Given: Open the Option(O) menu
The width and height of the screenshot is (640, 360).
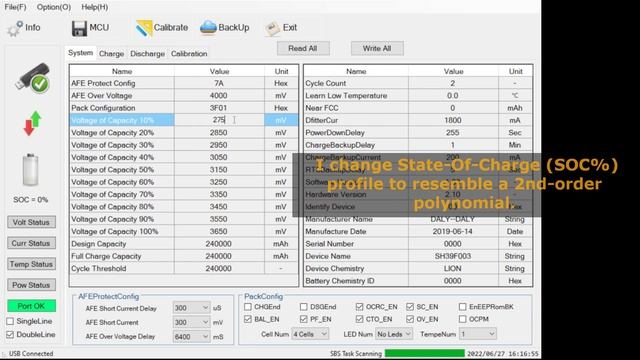Looking at the screenshot, I should 53,7.
